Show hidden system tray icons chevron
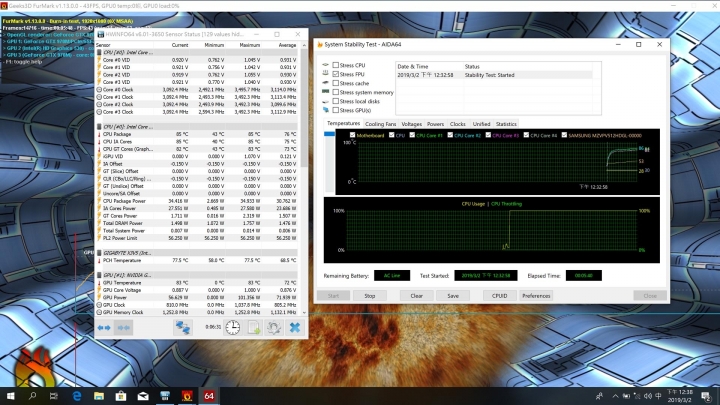 point(615,396)
